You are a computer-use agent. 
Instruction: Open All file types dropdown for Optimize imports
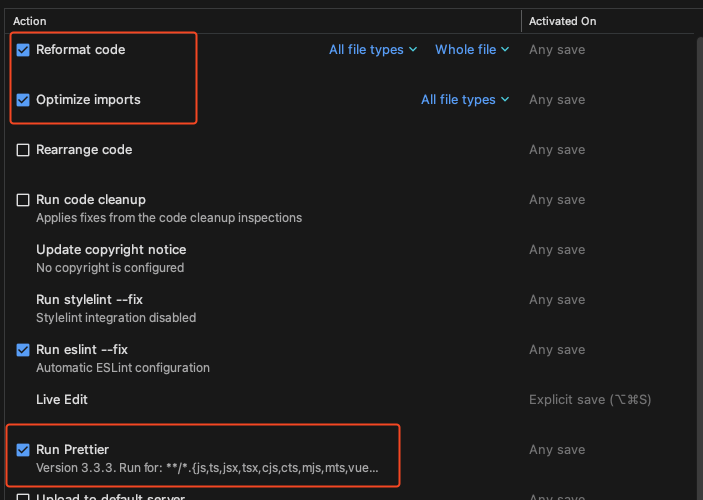465,100
